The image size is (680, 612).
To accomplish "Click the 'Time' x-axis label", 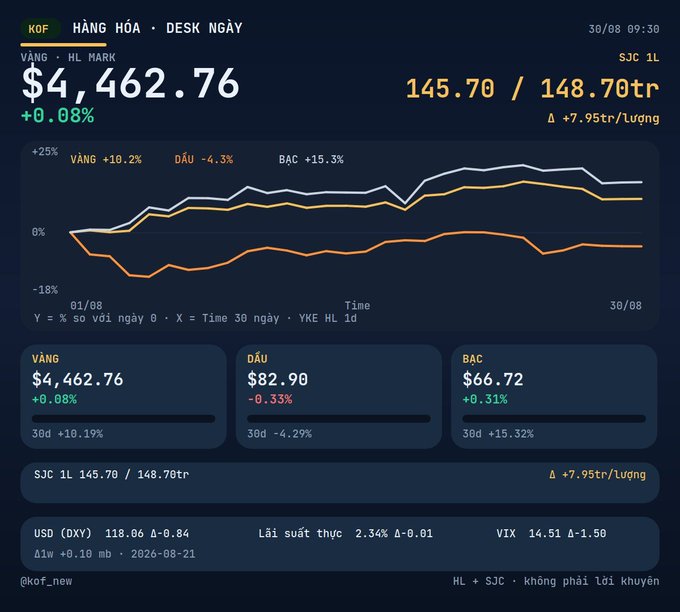I will tap(357, 305).
